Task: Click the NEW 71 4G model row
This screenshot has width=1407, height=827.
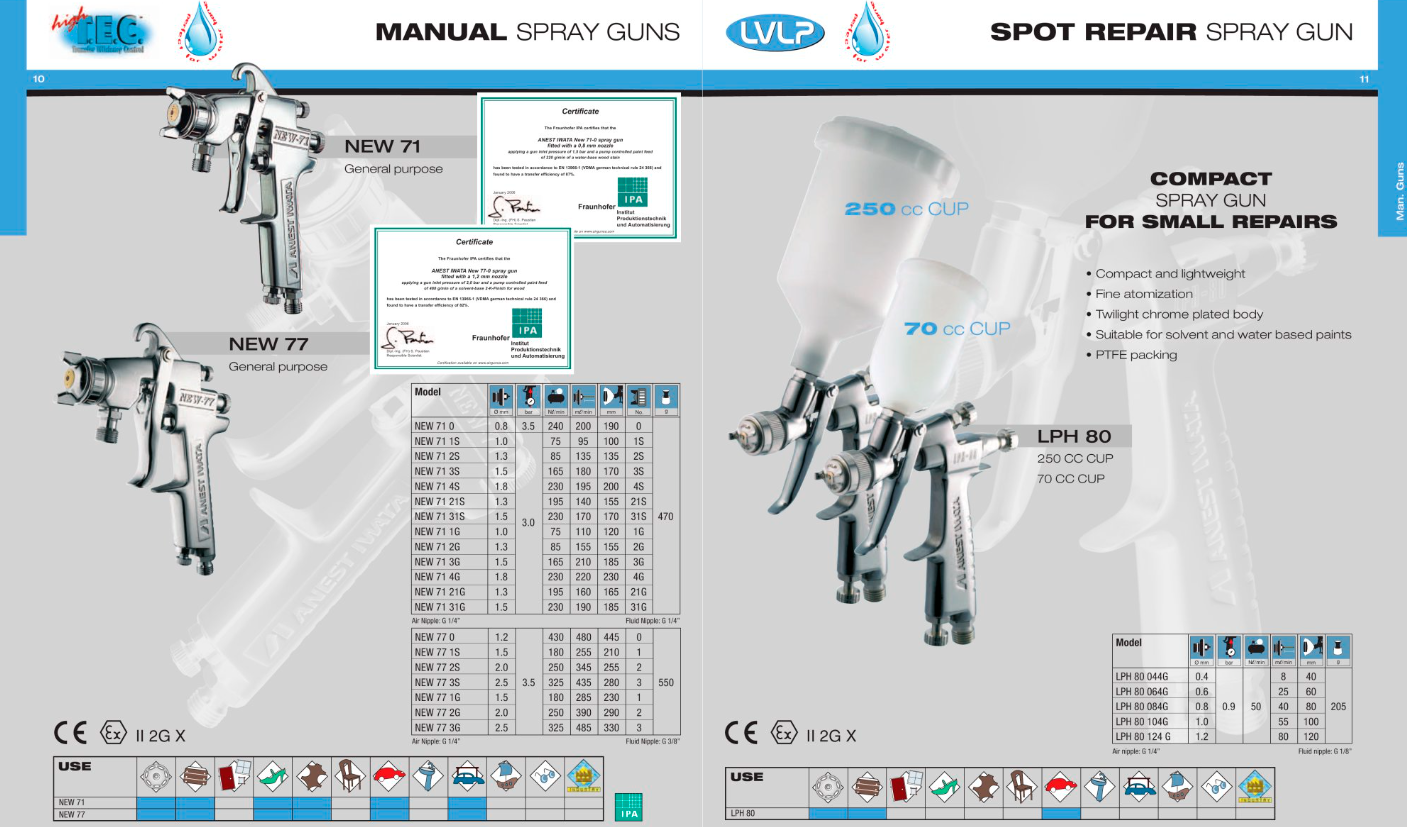Action: click(546, 577)
